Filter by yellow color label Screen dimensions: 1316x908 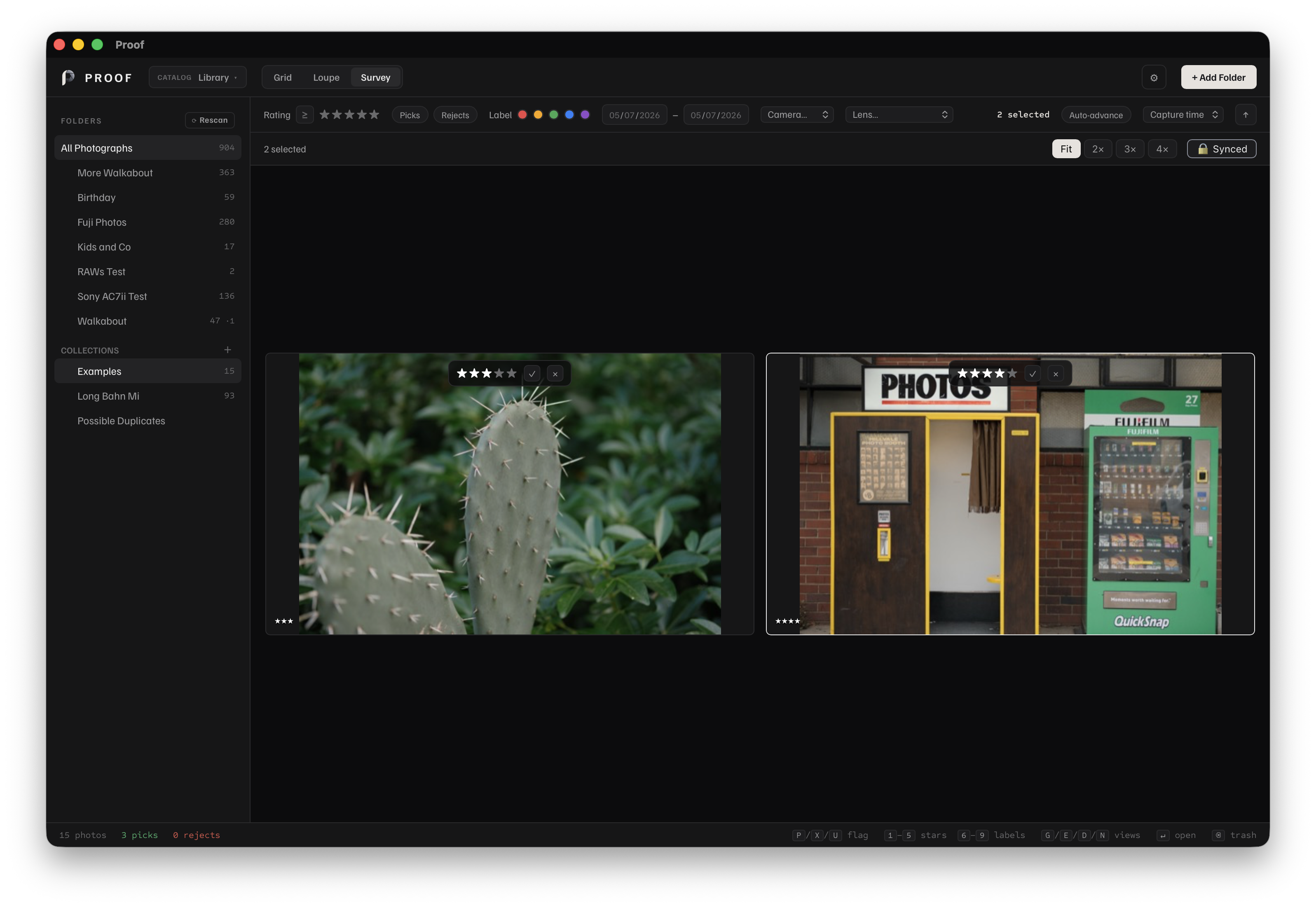(x=538, y=115)
